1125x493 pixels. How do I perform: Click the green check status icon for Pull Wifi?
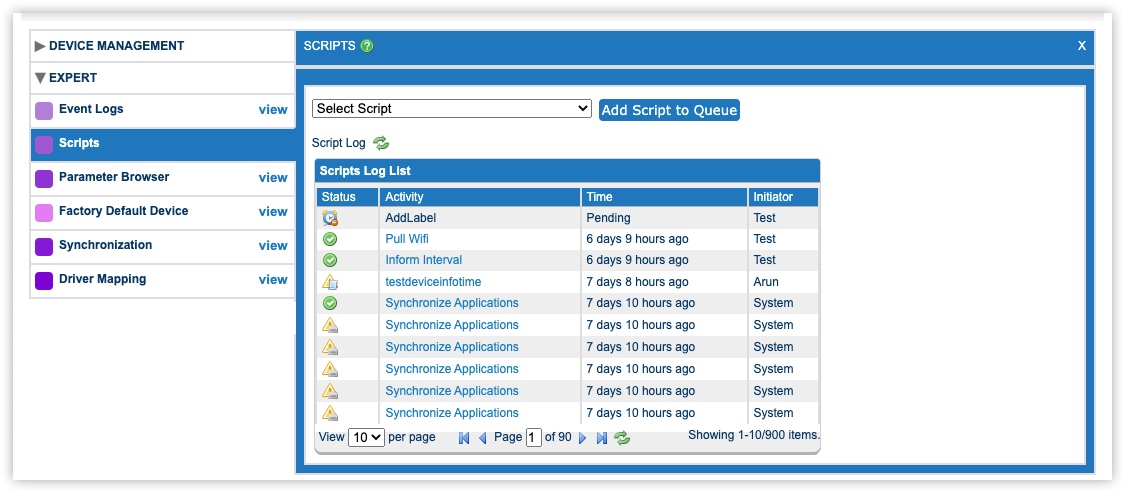pos(330,239)
